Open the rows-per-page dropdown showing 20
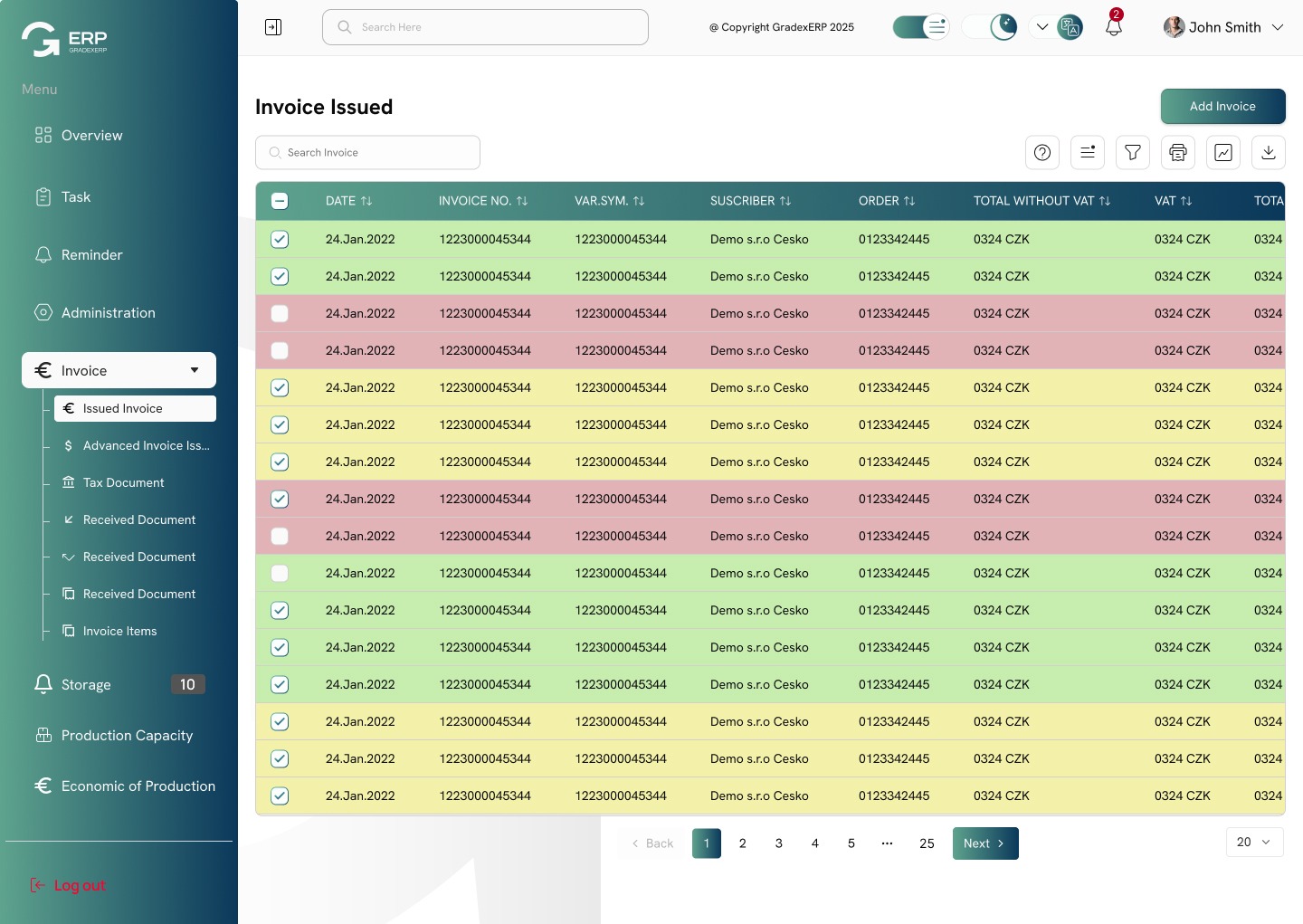 point(1253,842)
